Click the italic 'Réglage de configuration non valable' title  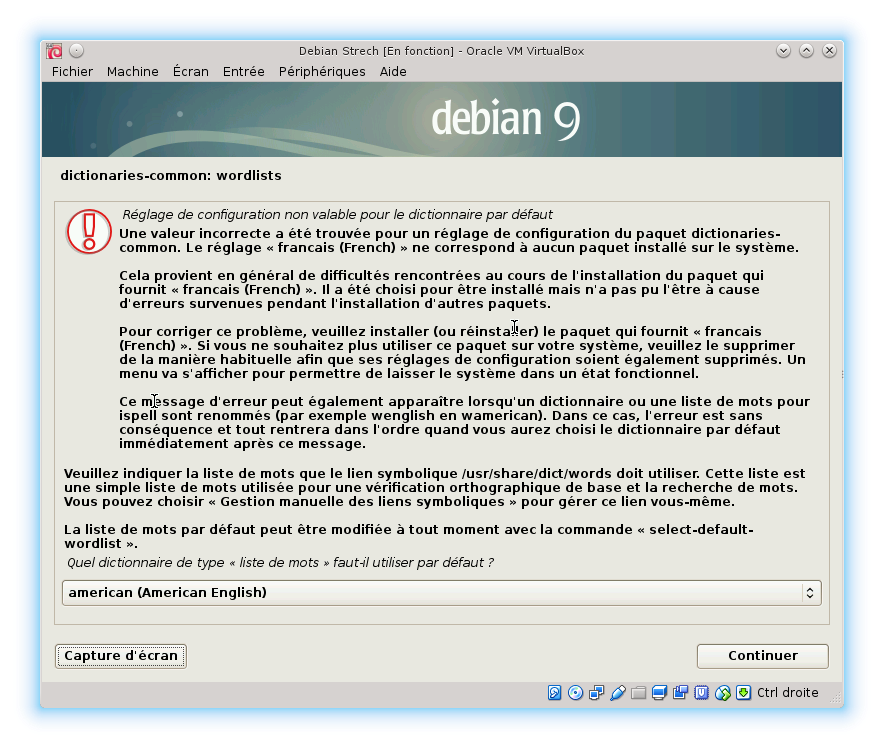pyautogui.click(x=337, y=215)
